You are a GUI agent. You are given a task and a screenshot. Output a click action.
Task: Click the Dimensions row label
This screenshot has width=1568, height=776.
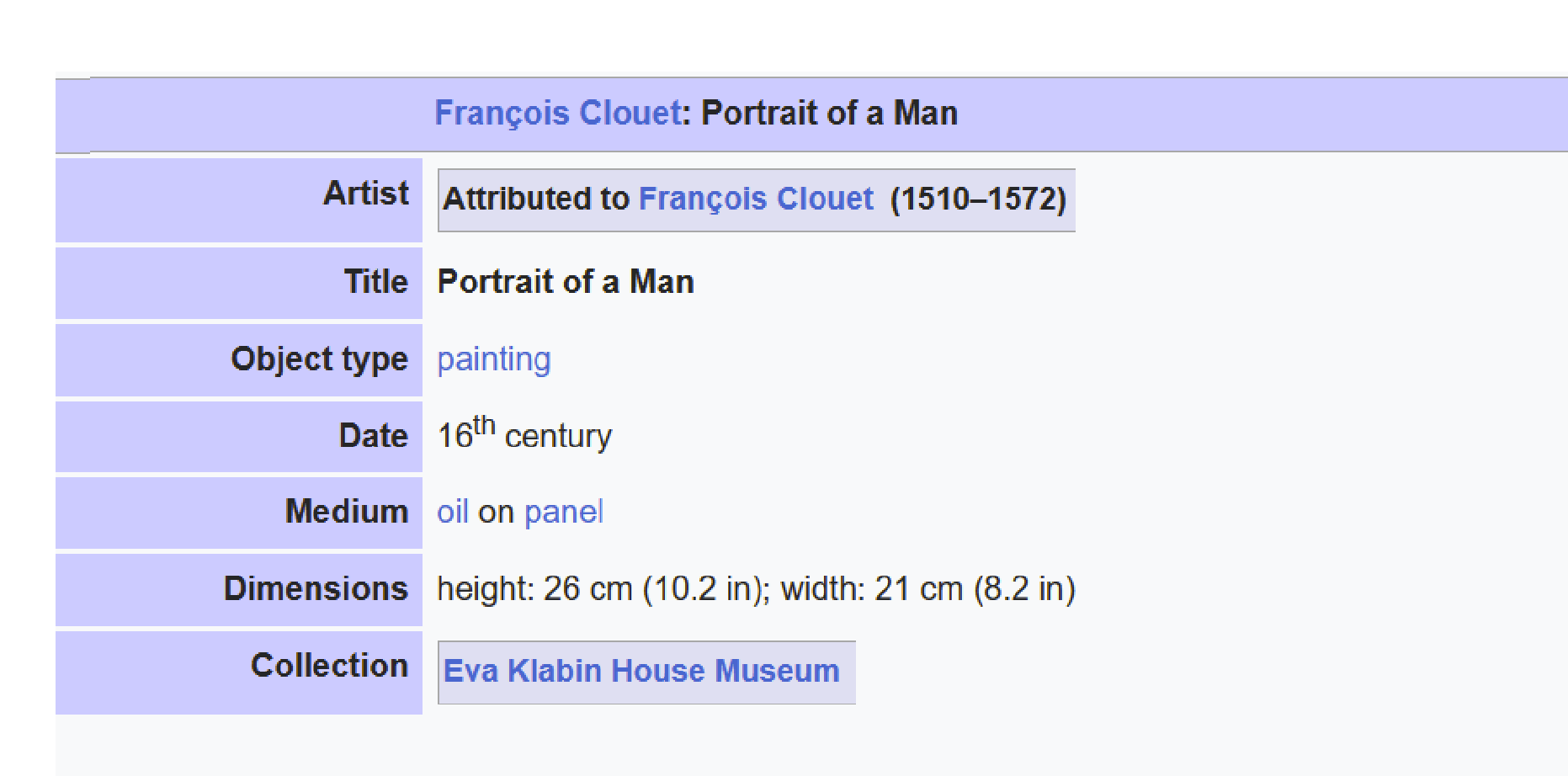[x=316, y=588]
